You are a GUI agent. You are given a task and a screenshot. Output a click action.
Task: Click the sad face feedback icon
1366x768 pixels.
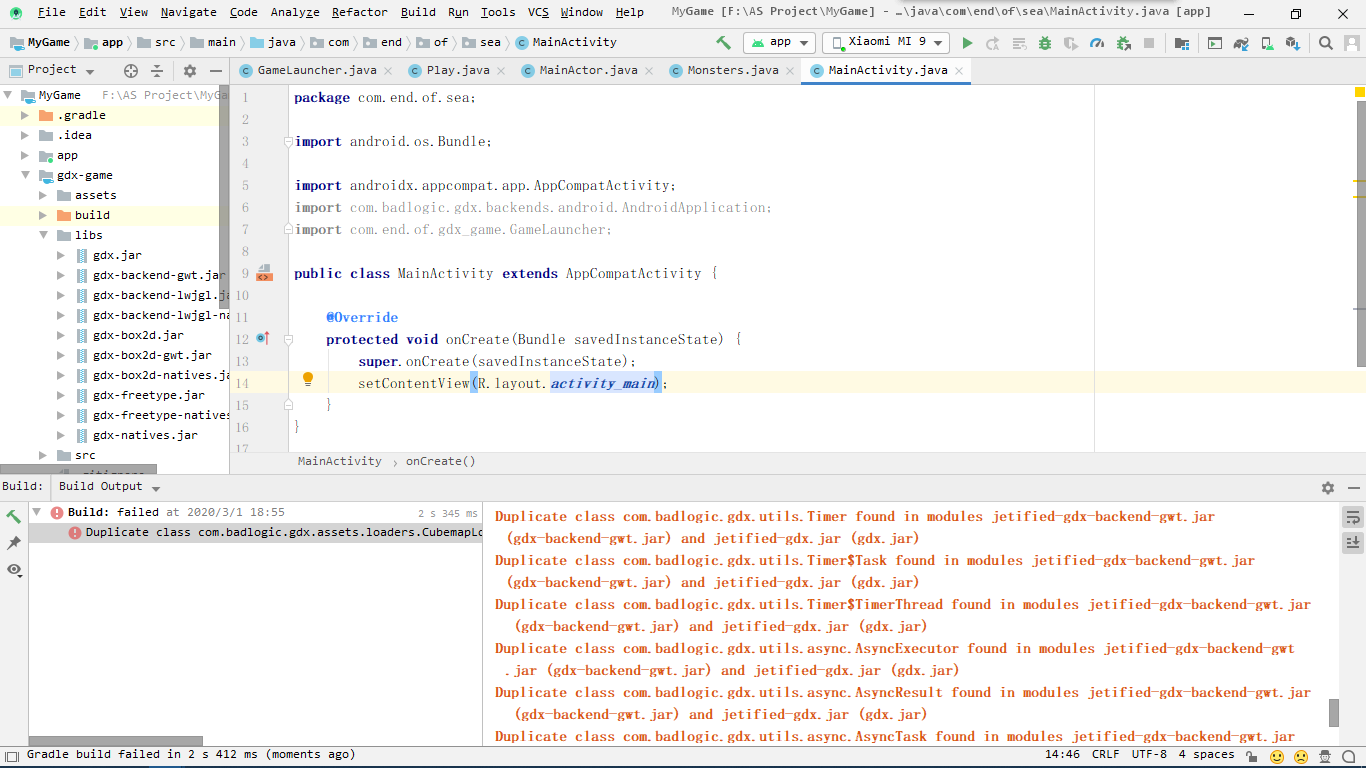[1301, 756]
